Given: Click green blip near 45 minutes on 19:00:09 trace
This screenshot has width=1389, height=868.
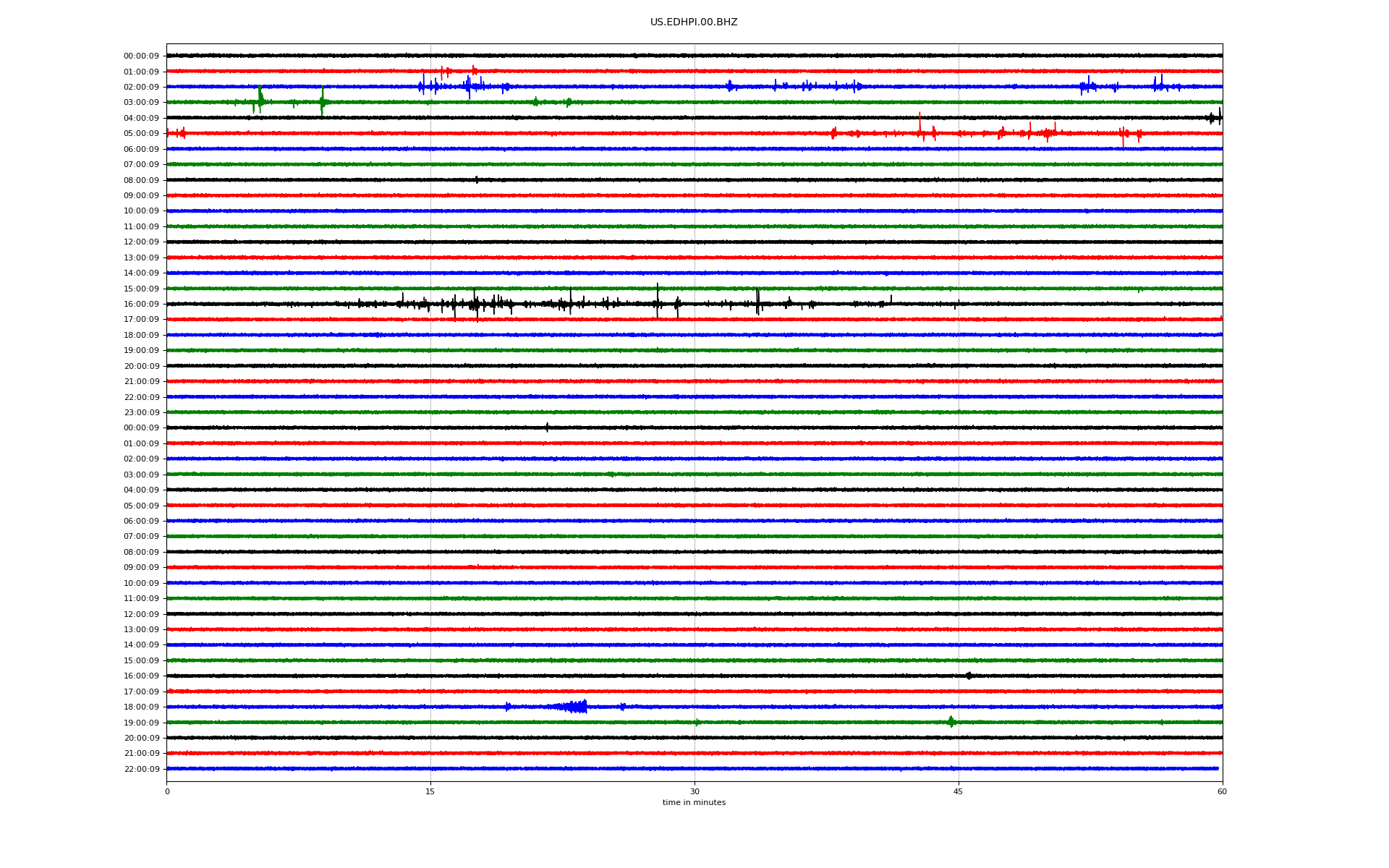Looking at the screenshot, I should [951, 722].
